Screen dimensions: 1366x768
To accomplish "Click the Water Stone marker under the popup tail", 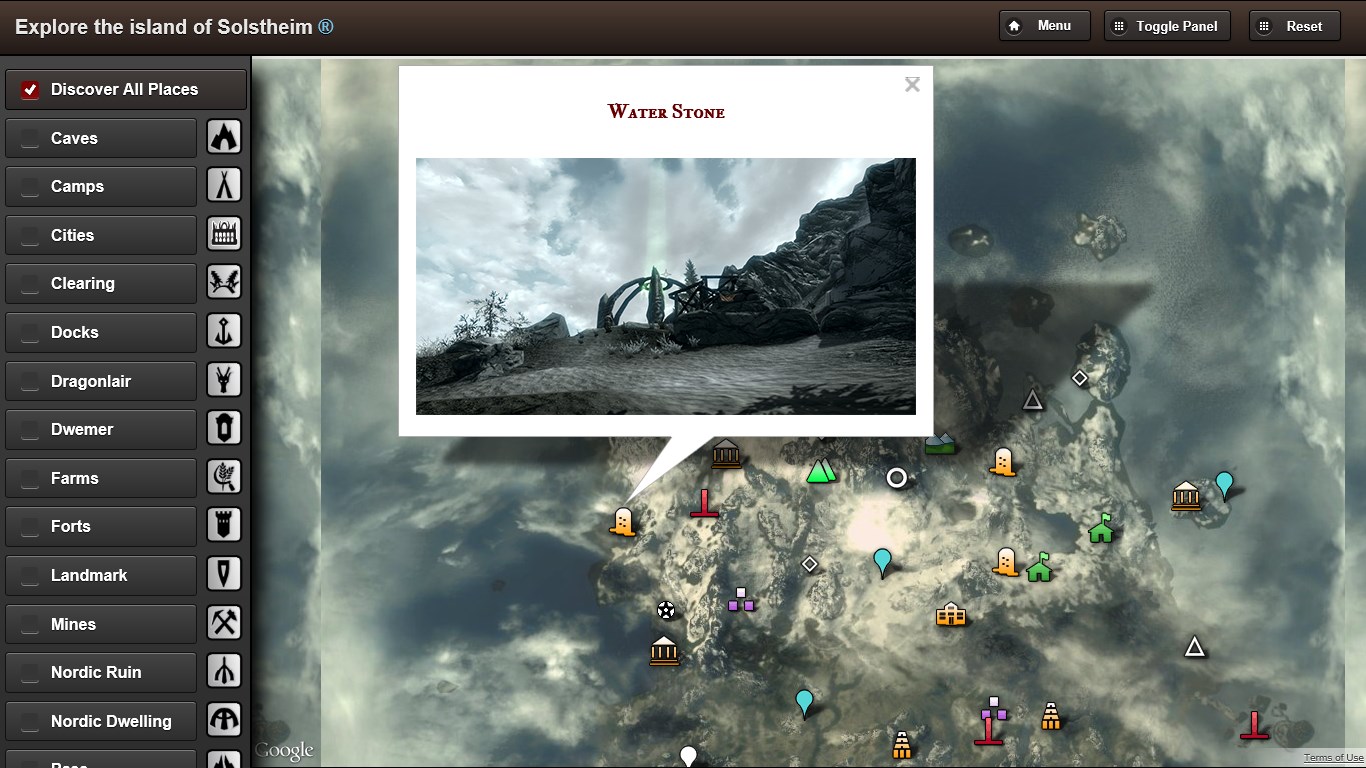I will coord(623,522).
